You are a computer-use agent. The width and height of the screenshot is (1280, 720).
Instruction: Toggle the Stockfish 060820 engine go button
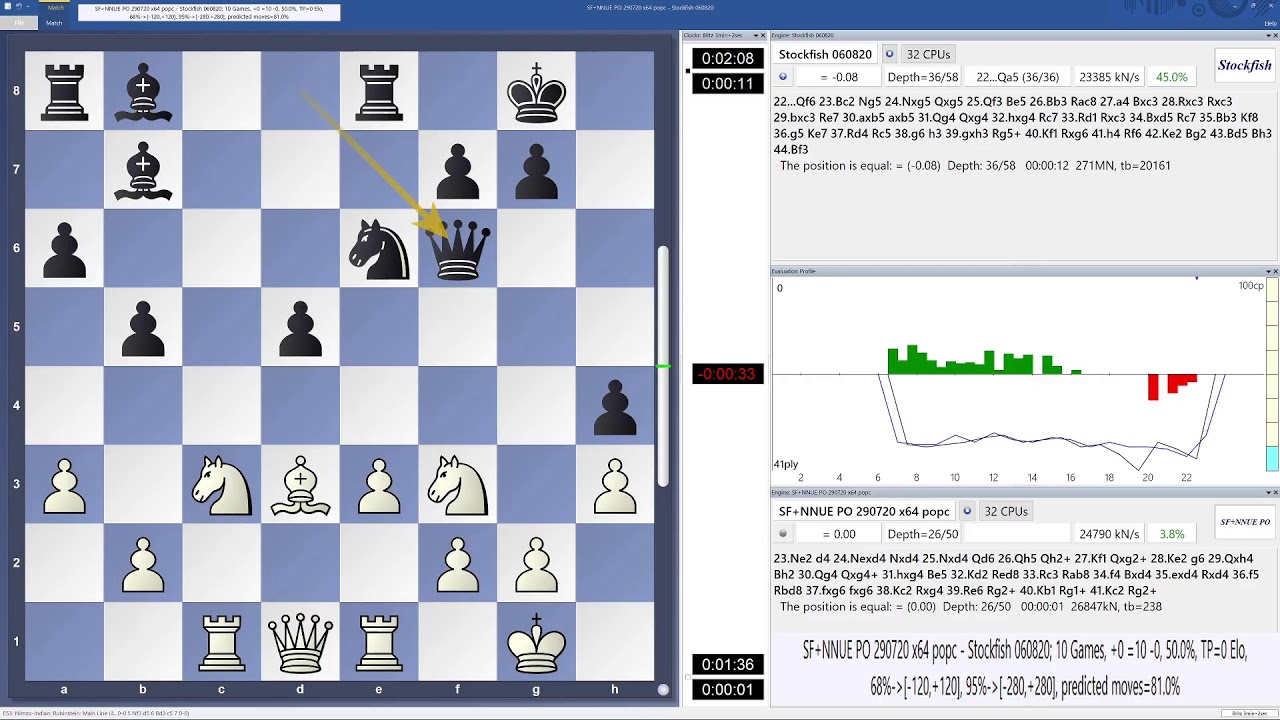889,54
